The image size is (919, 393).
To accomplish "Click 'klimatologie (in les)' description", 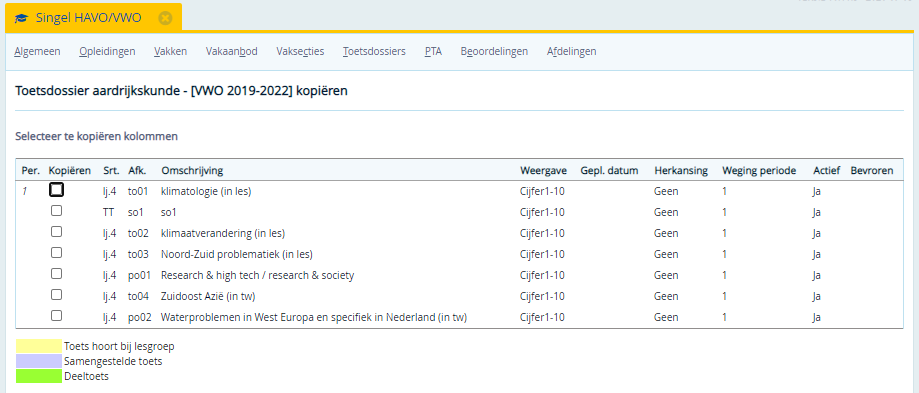I will [x=206, y=191].
